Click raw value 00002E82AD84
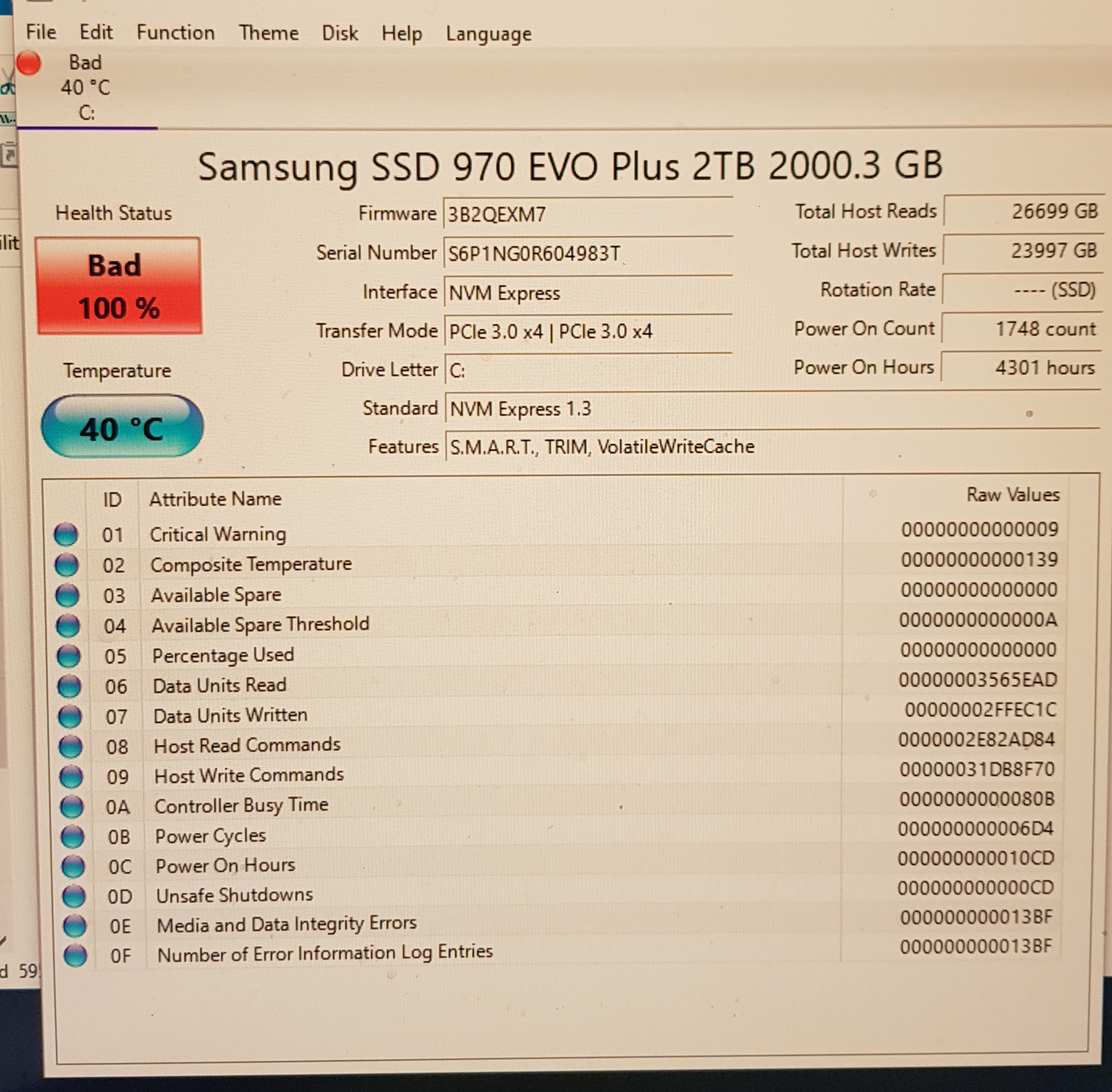 [x=977, y=740]
